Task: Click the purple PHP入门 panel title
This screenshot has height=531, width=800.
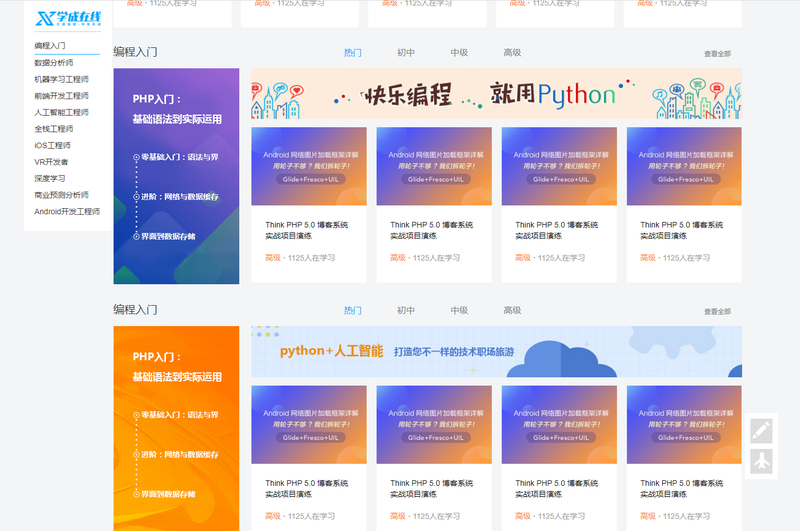Action: 177,109
